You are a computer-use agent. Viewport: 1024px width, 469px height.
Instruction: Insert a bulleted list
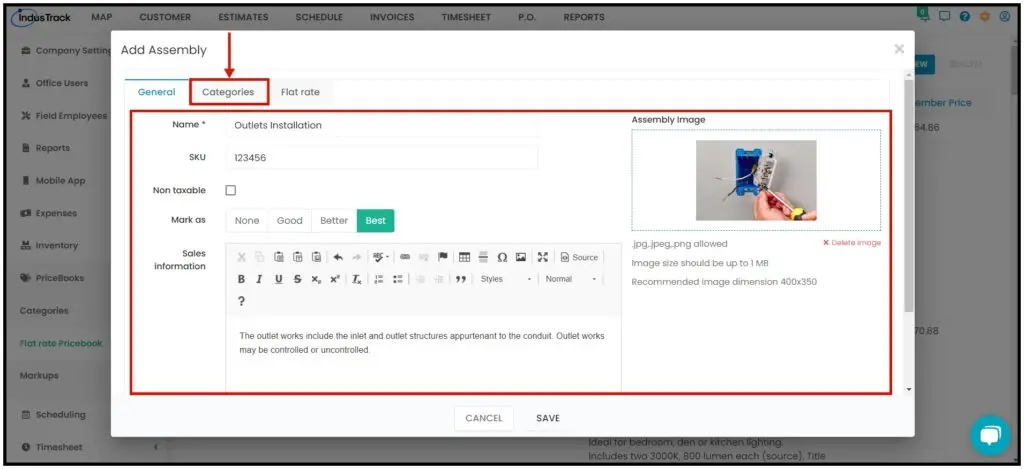397,279
